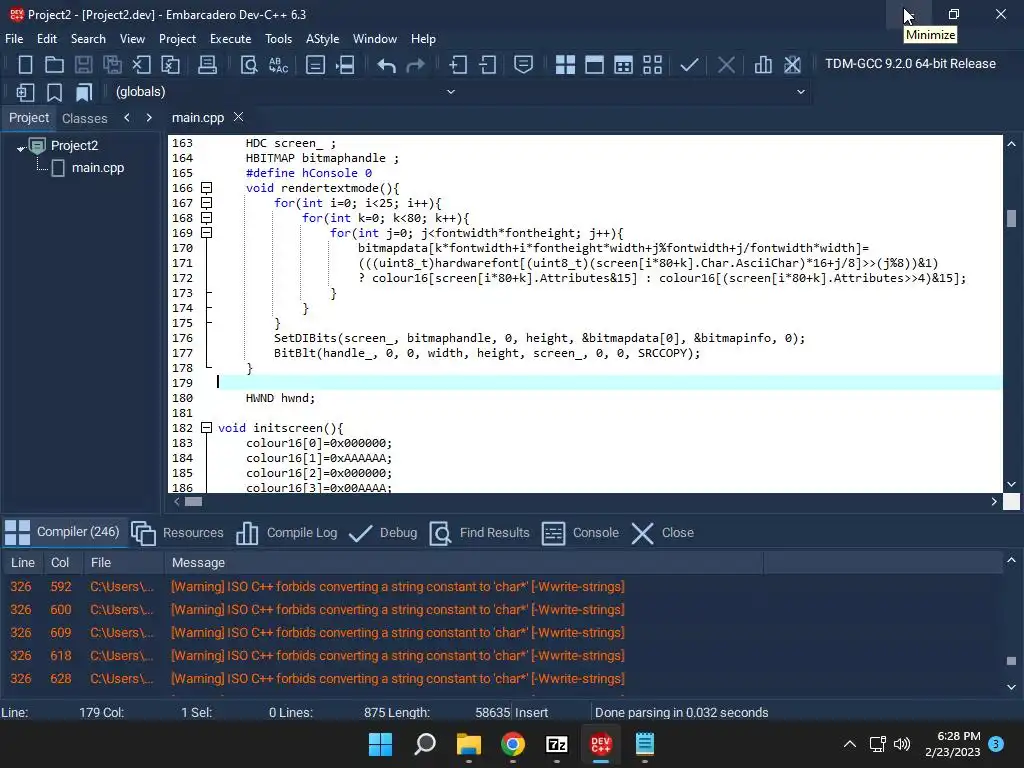This screenshot has width=1024, height=768.
Task: Switch to the Resources bottom tab
Action: (178, 533)
